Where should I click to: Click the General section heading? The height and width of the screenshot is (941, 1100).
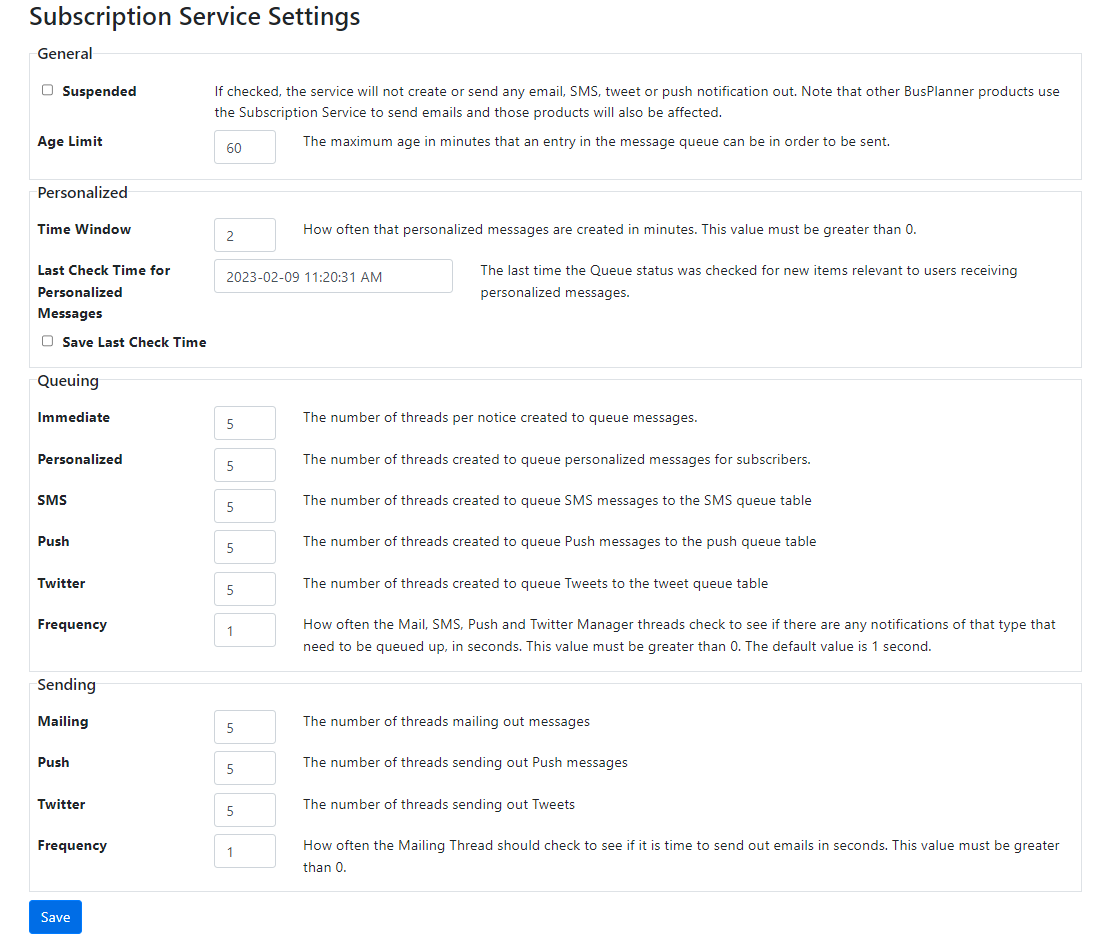(64, 53)
